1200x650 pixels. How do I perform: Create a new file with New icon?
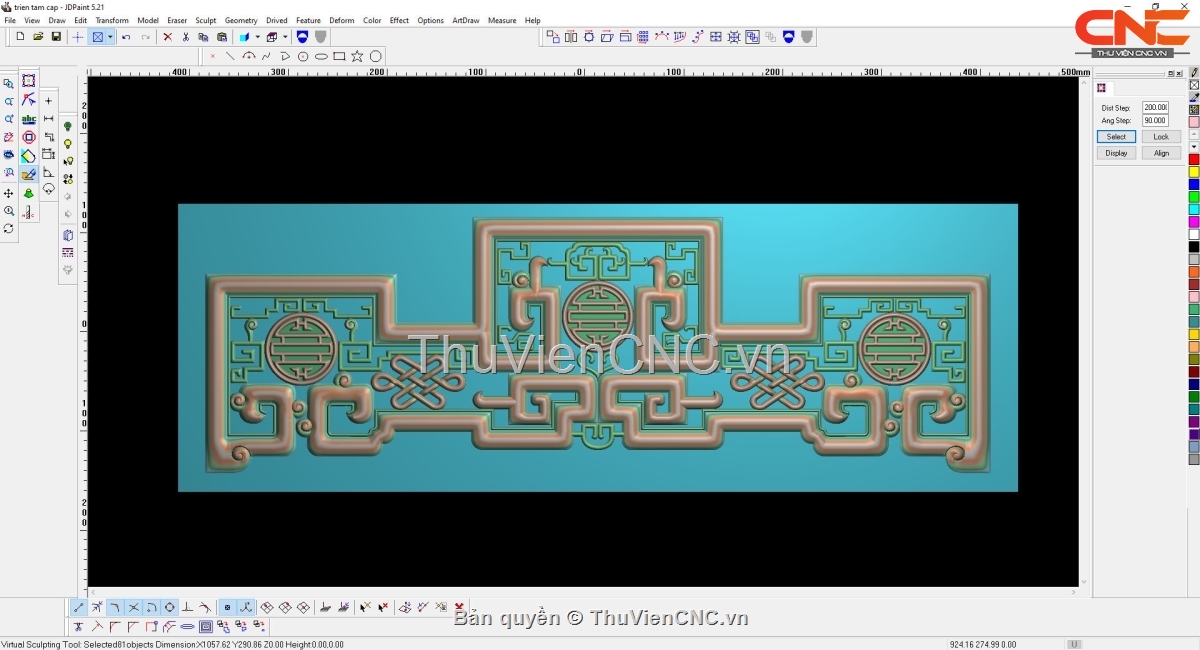(20, 37)
